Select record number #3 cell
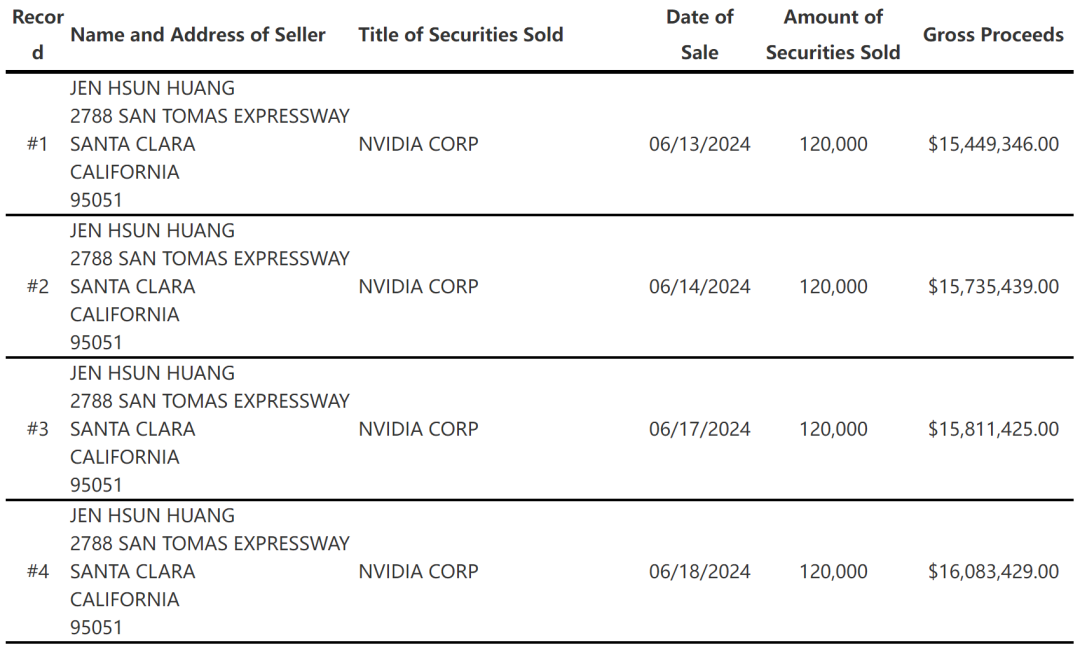 37,429
